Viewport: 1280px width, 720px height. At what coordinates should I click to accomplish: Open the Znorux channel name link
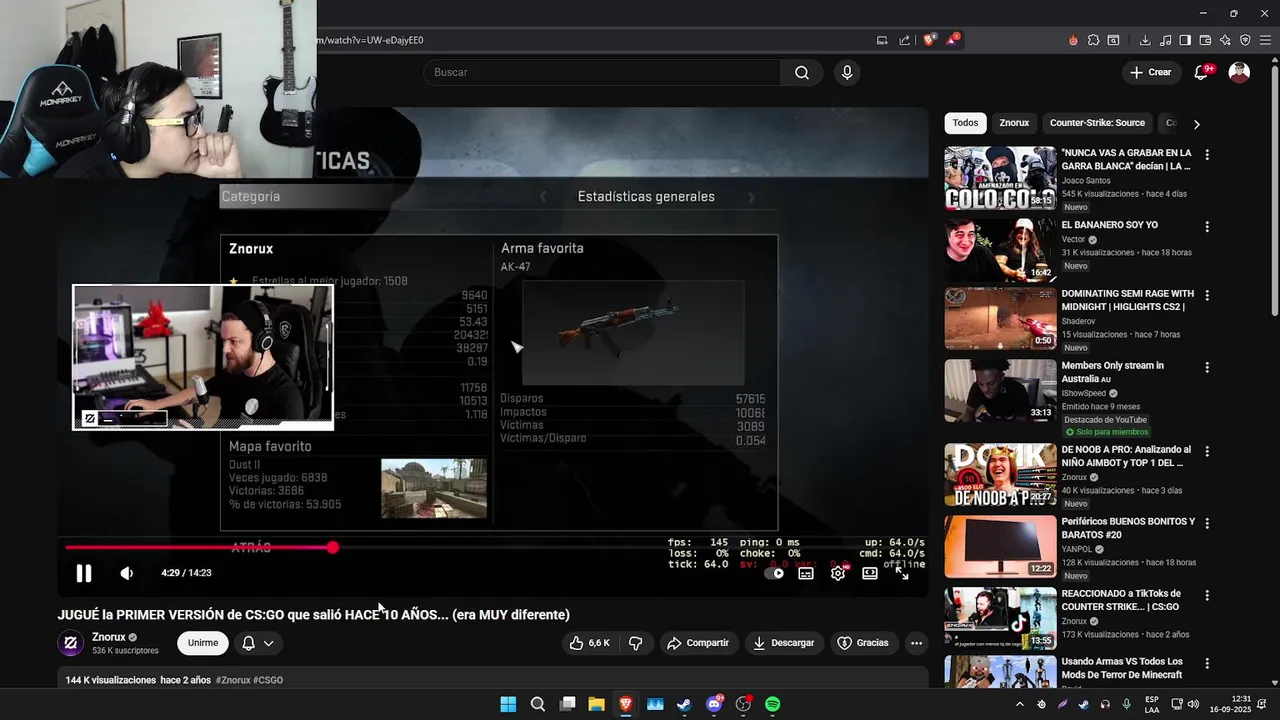[x=109, y=637]
